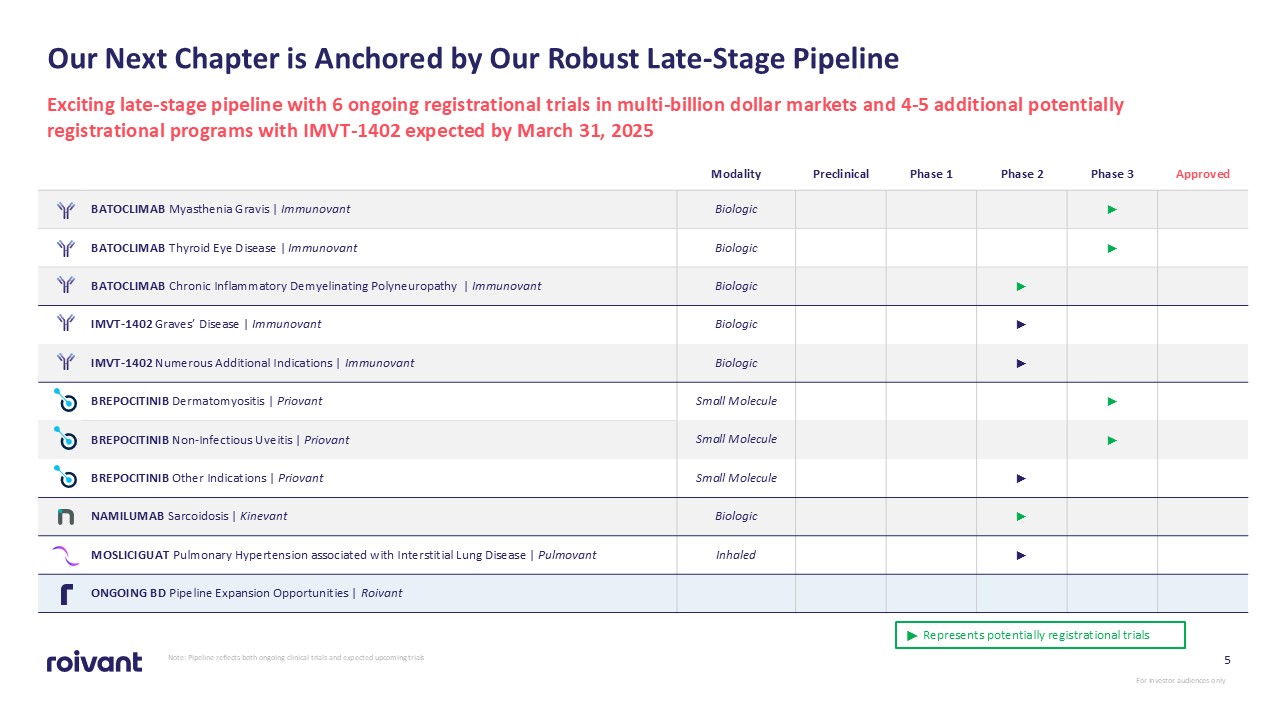
Task: Click the antibody icon beside IMVT-1402 Graves' Disease
Action: pos(66,324)
